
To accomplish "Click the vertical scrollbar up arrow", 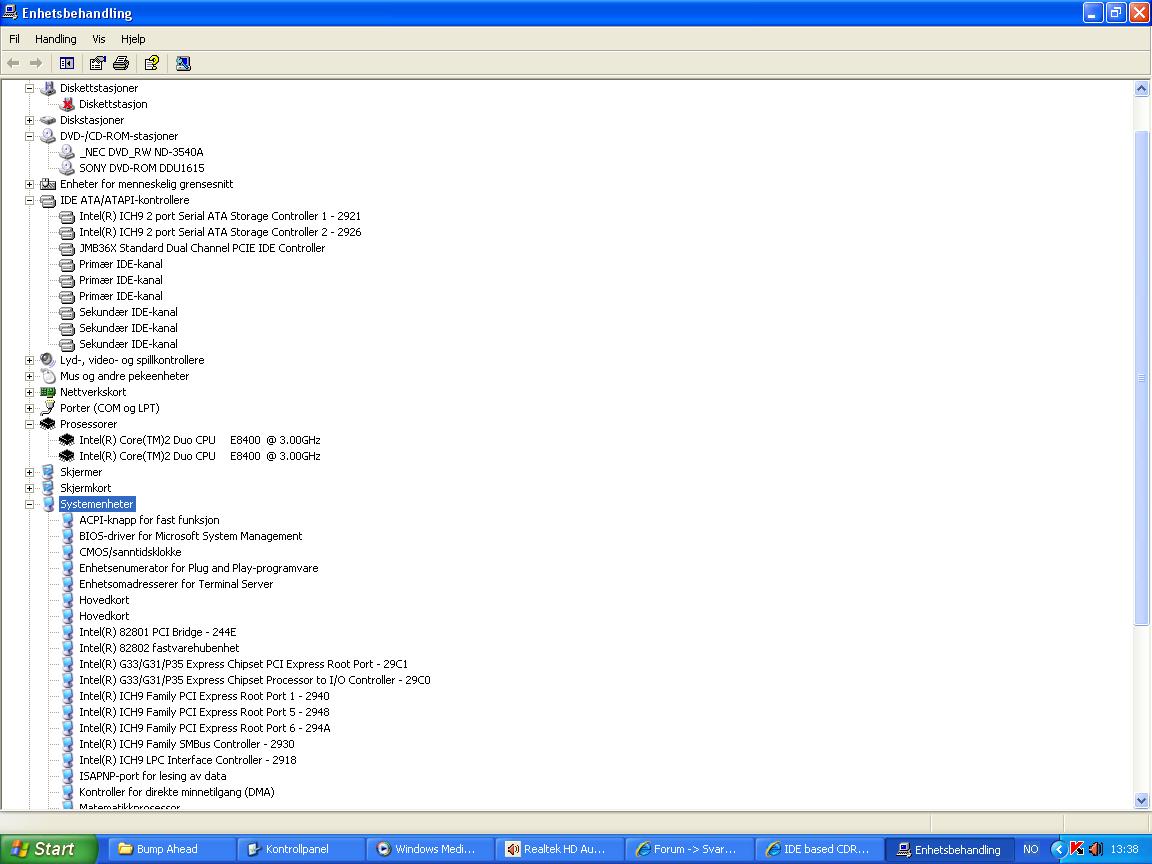I will click(1141, 89).
